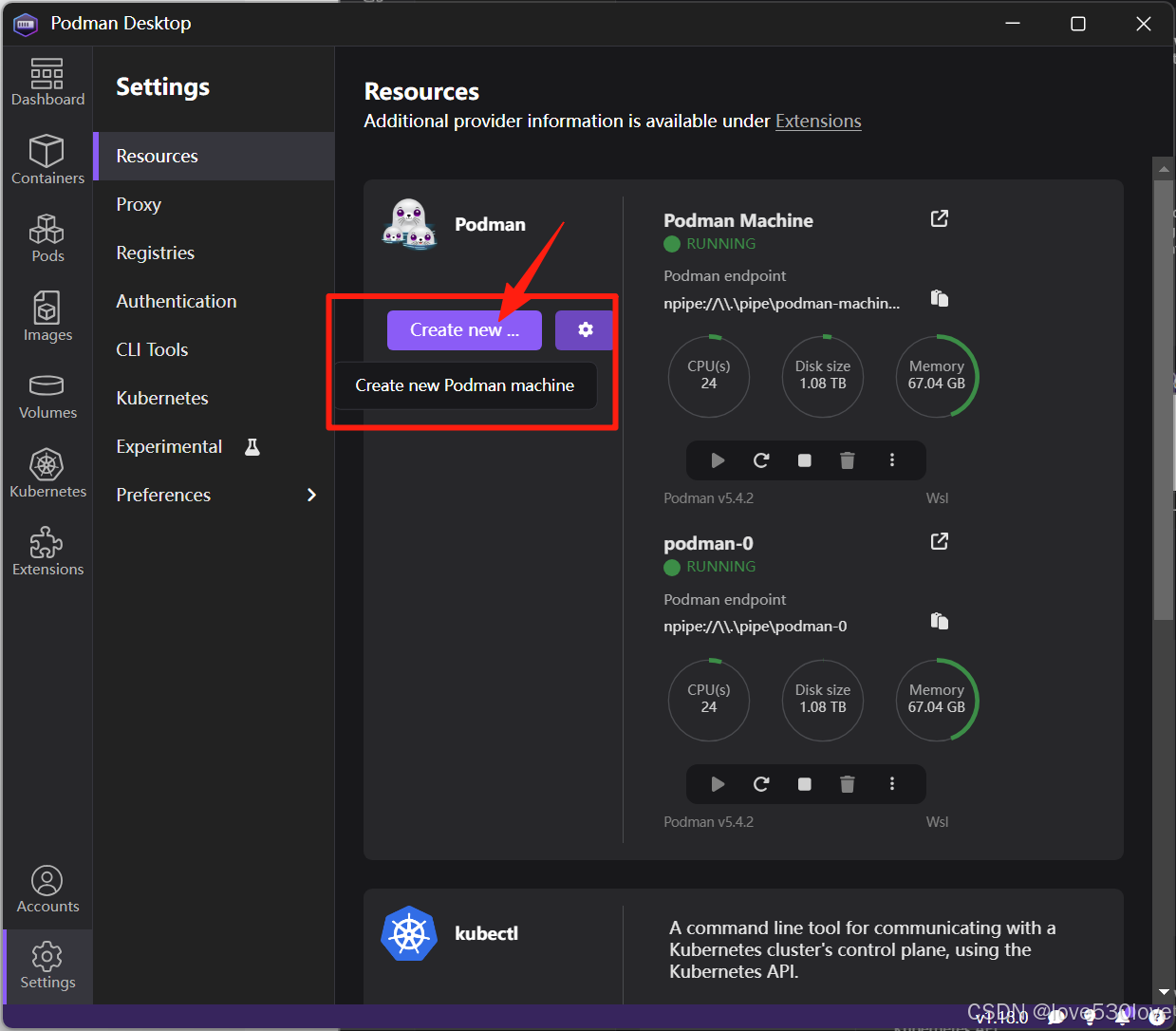The image size is (1176, 1031).
Task: Click the podman-0 Memory gauge
Action: tap(937, 700)
